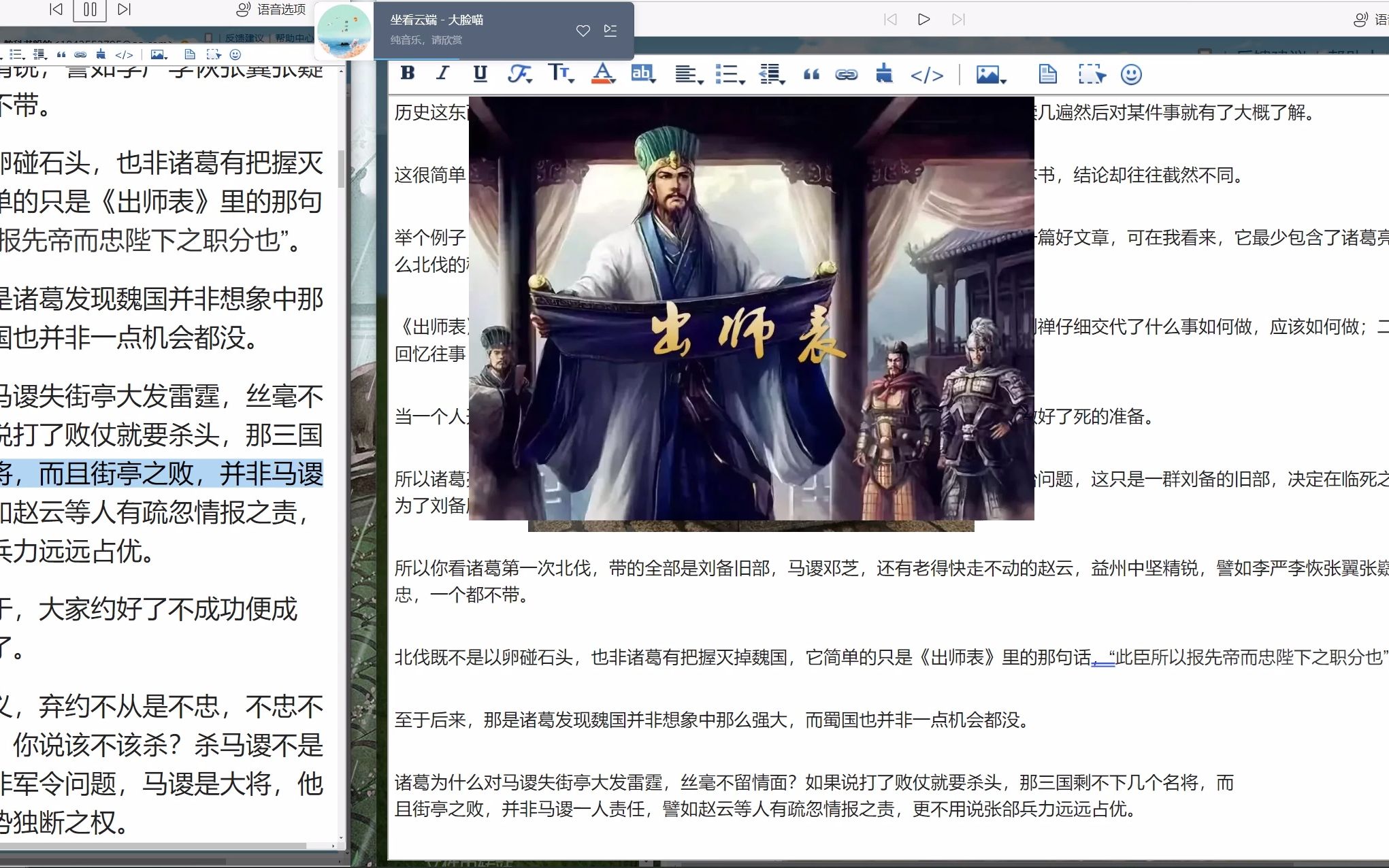Go to previous passage in left window

click(x=56, y=9)
